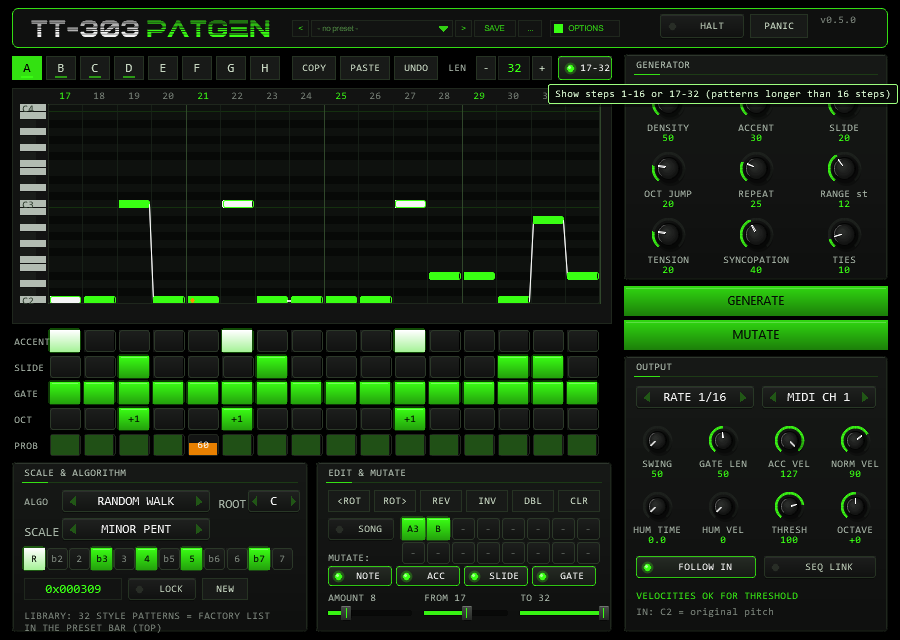Select previous output rate arrow
The height and width of the screenshot is (640, 900).
pos(647,397)
